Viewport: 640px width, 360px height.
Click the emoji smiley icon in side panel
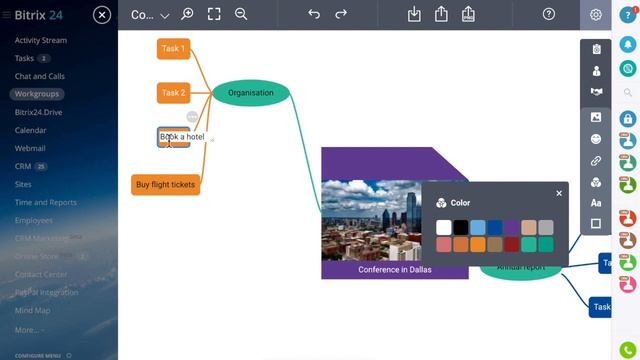click(596, 139)
